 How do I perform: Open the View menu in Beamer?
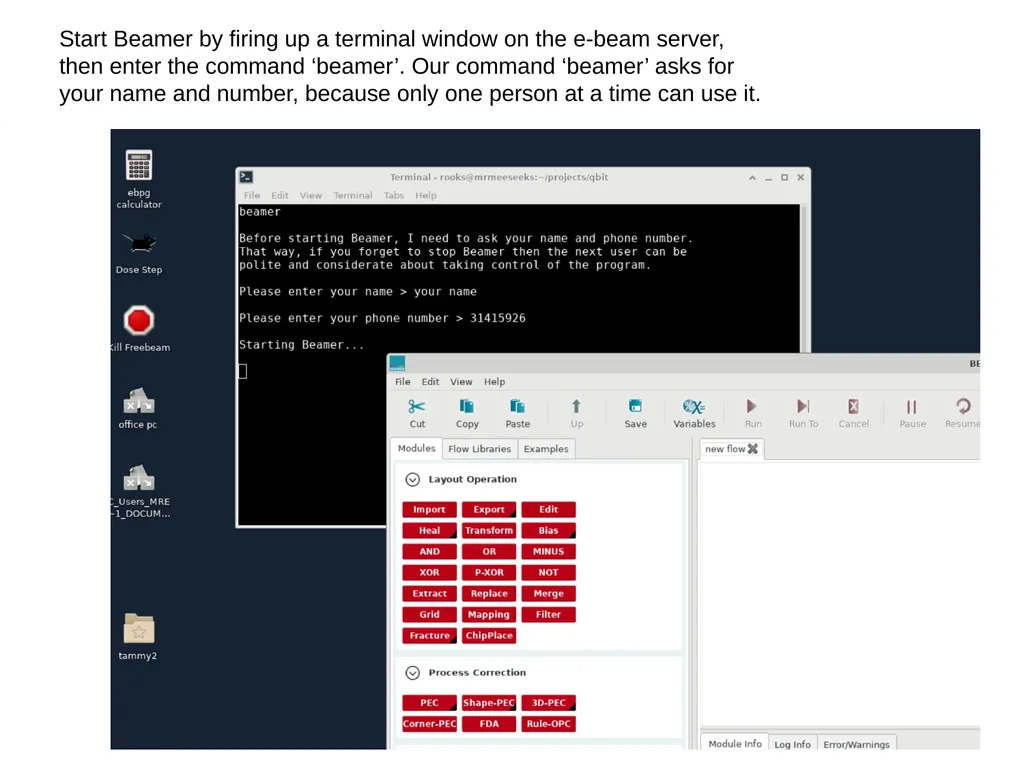pyautogui.click(x=461, y=381)
